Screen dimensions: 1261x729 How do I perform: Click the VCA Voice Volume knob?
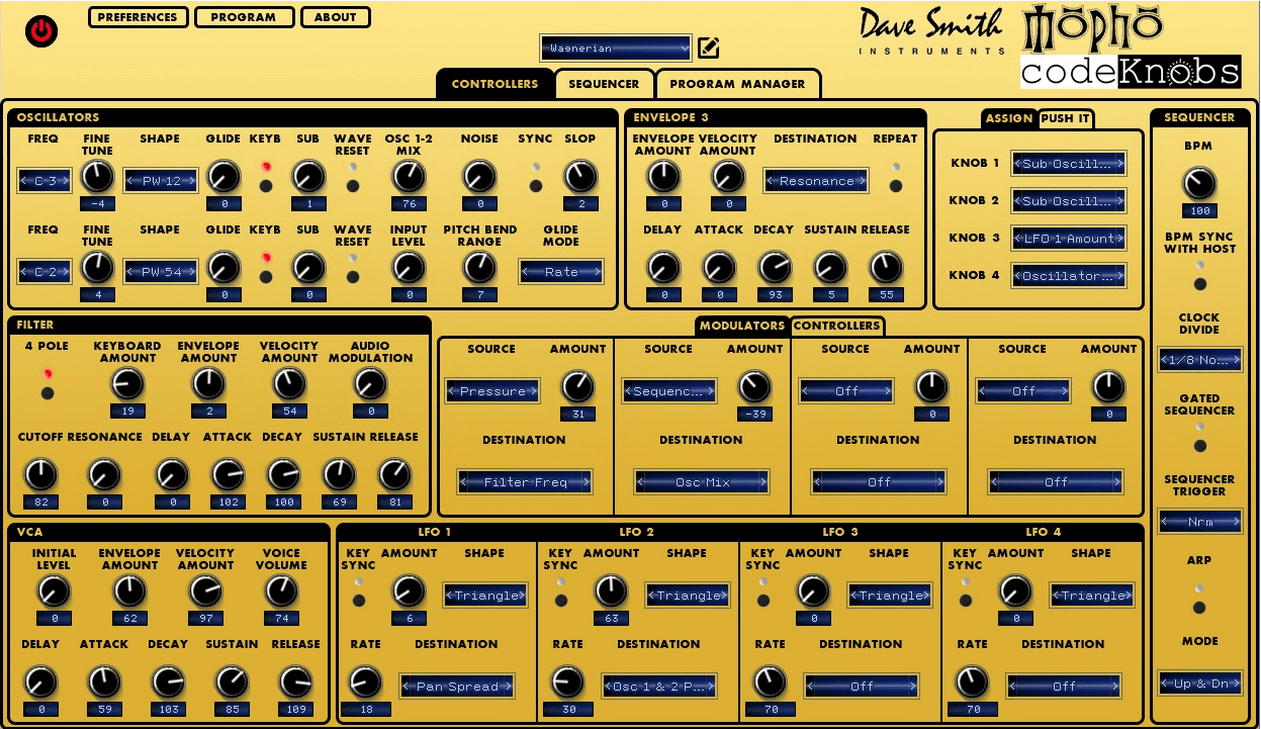point(281,591)
